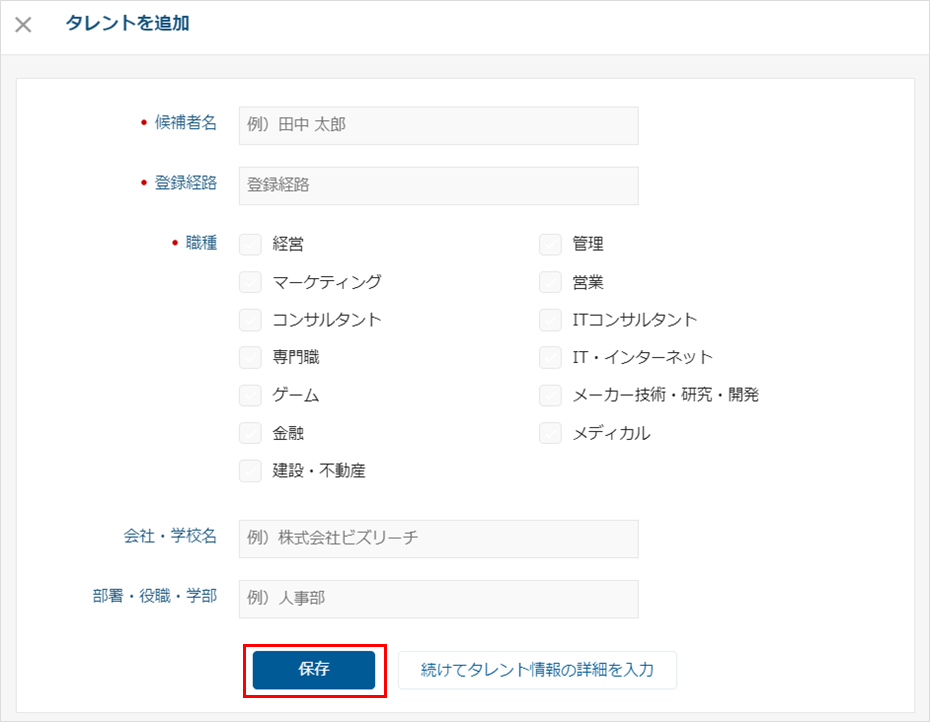Click the 職種 field label
Screen dimensions: 930x722
201,243
